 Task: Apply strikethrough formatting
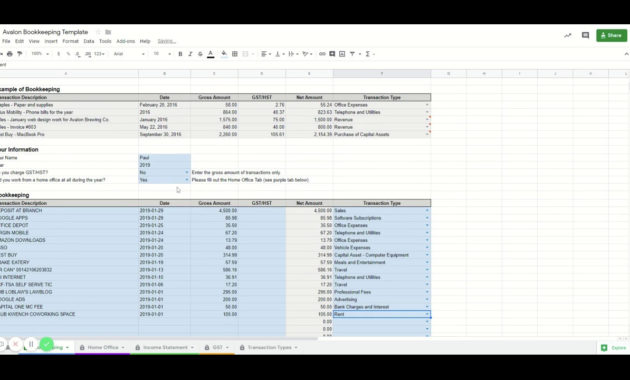[x=200, y=54]
